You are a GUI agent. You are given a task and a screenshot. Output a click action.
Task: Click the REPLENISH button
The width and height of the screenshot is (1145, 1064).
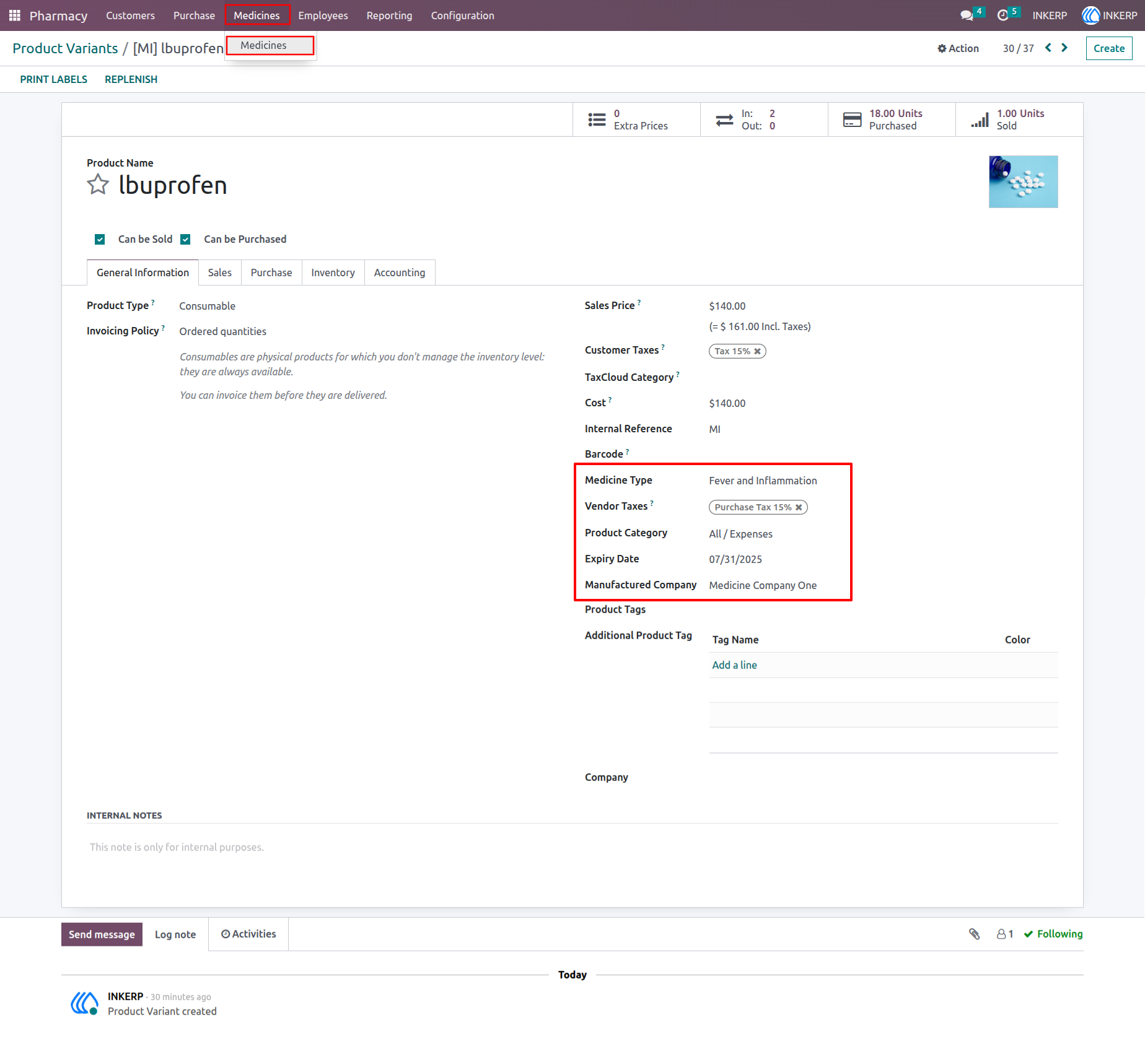click(131, 79)
